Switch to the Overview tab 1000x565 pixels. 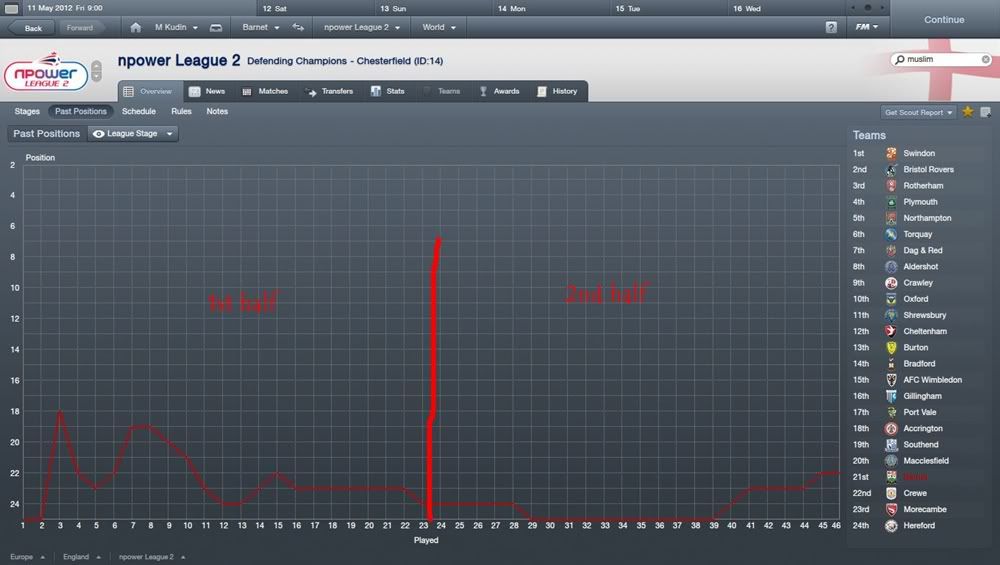click(150, 91)
